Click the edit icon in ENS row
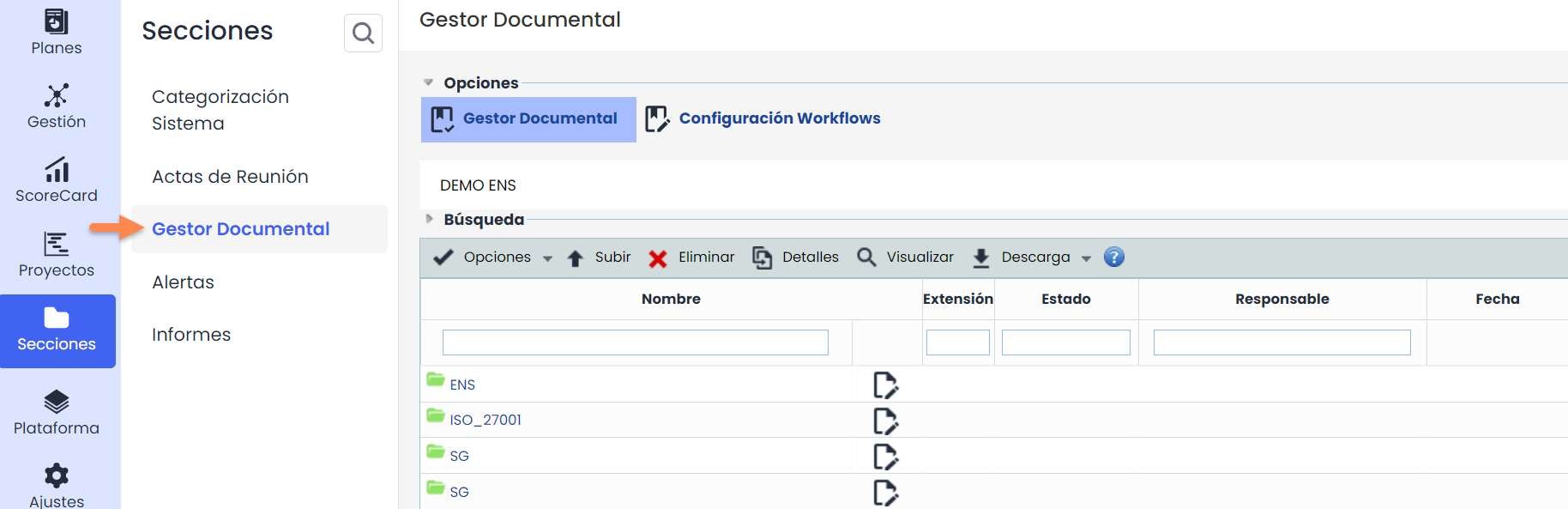The width and height of the screenshot is (1568, 509). coord(885,385)
